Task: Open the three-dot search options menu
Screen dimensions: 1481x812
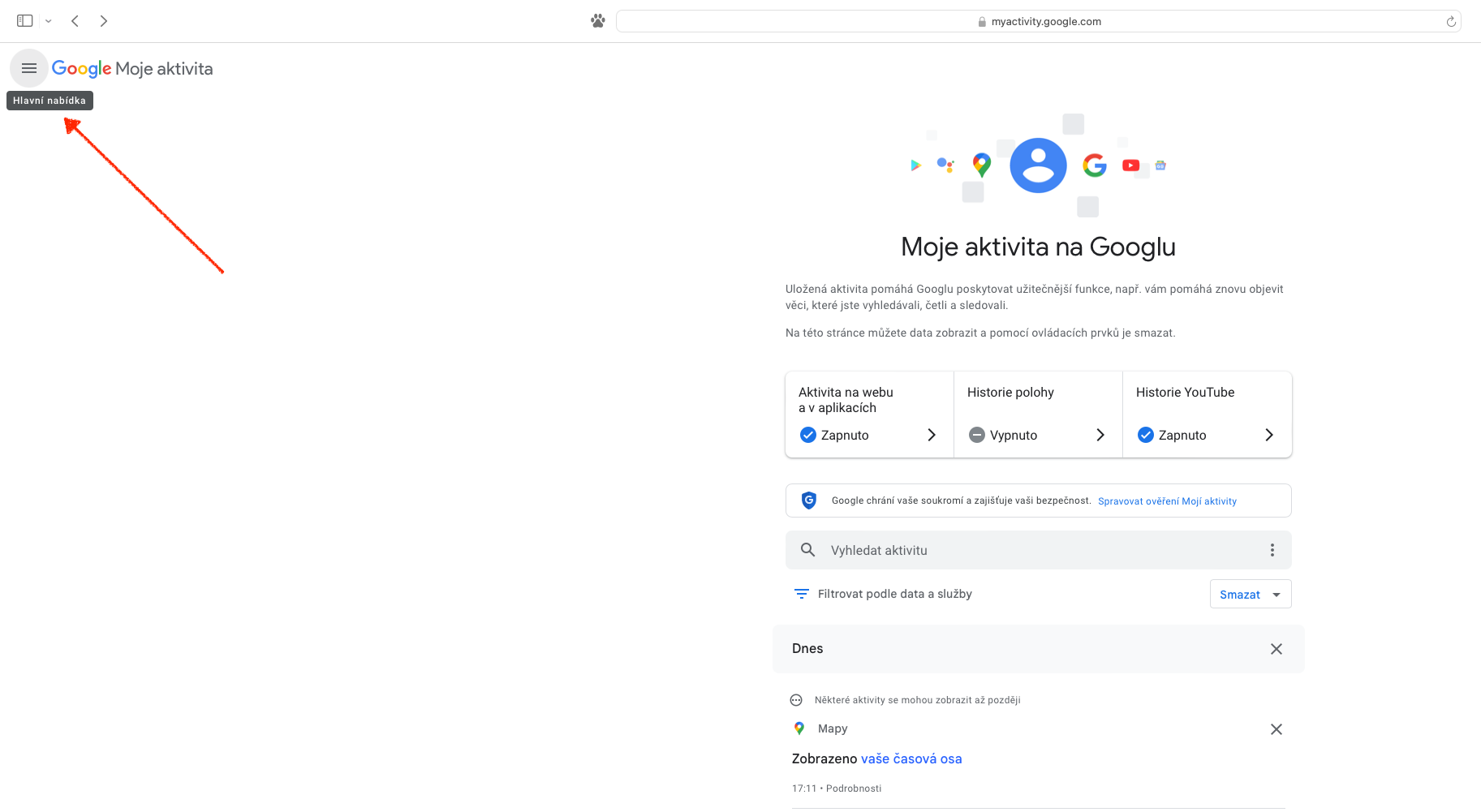Action: 1272,550
